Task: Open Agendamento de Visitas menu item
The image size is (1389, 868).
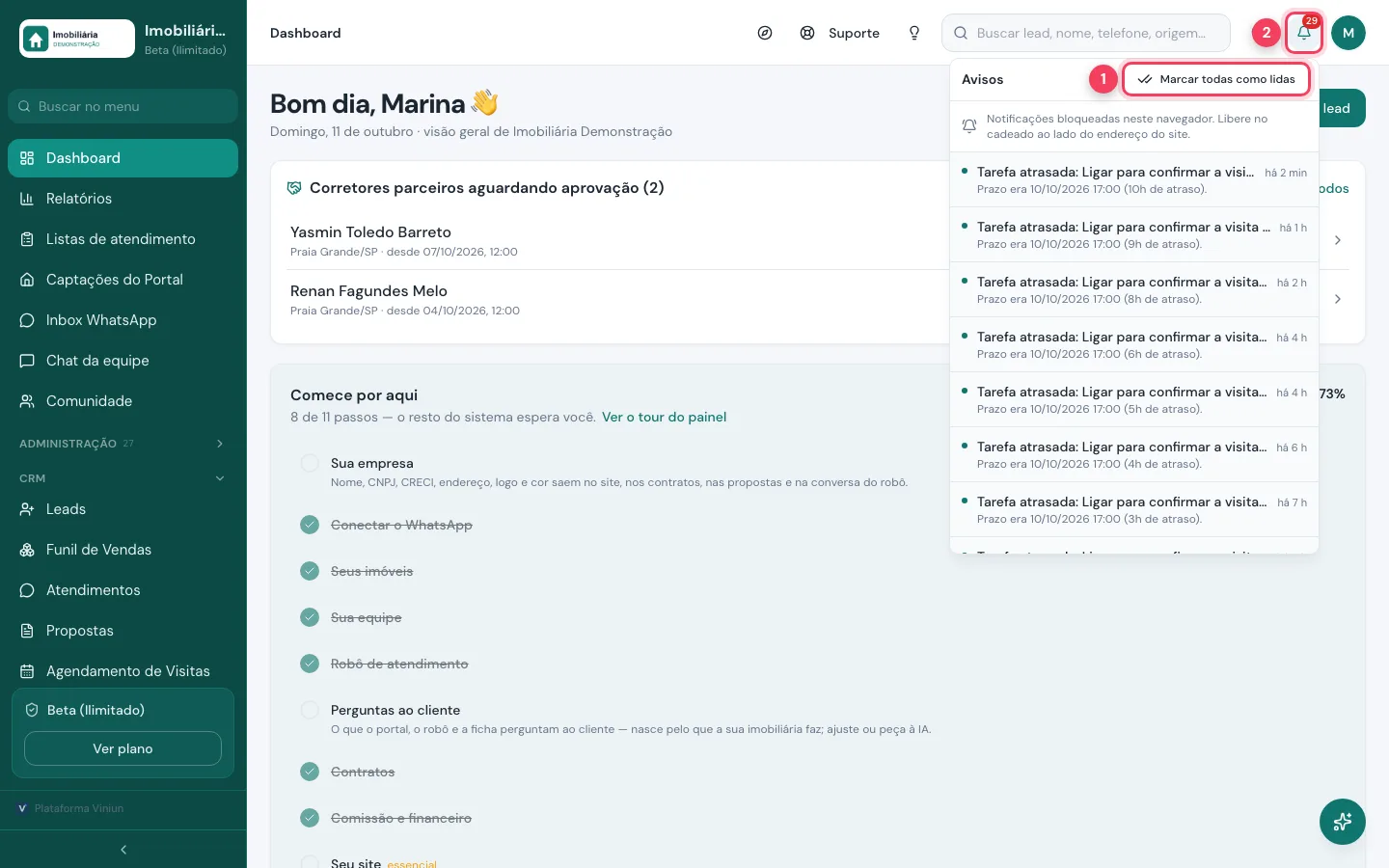Action: coord(123,671)
